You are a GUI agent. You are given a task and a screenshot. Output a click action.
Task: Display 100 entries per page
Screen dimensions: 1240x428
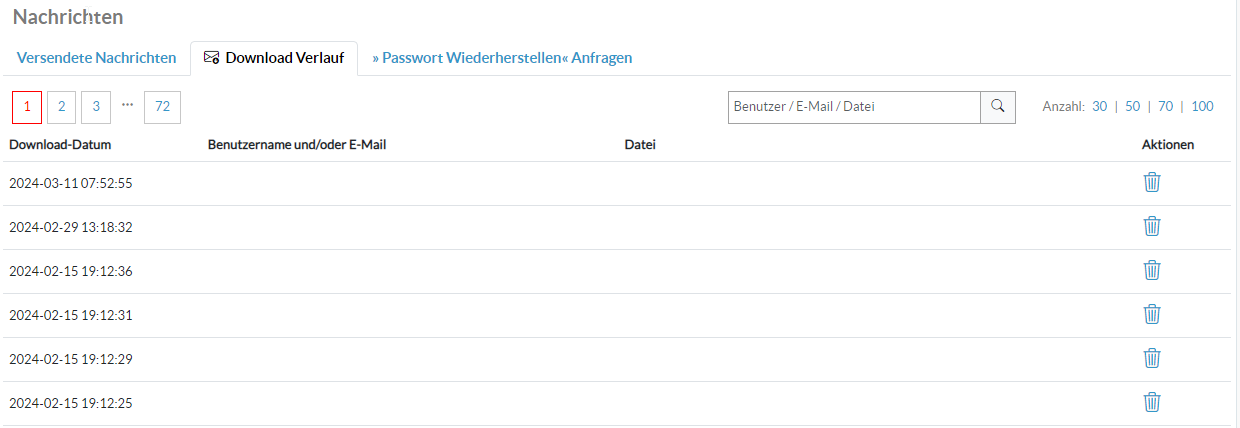pyautogui.click(x=1202, y=106)
